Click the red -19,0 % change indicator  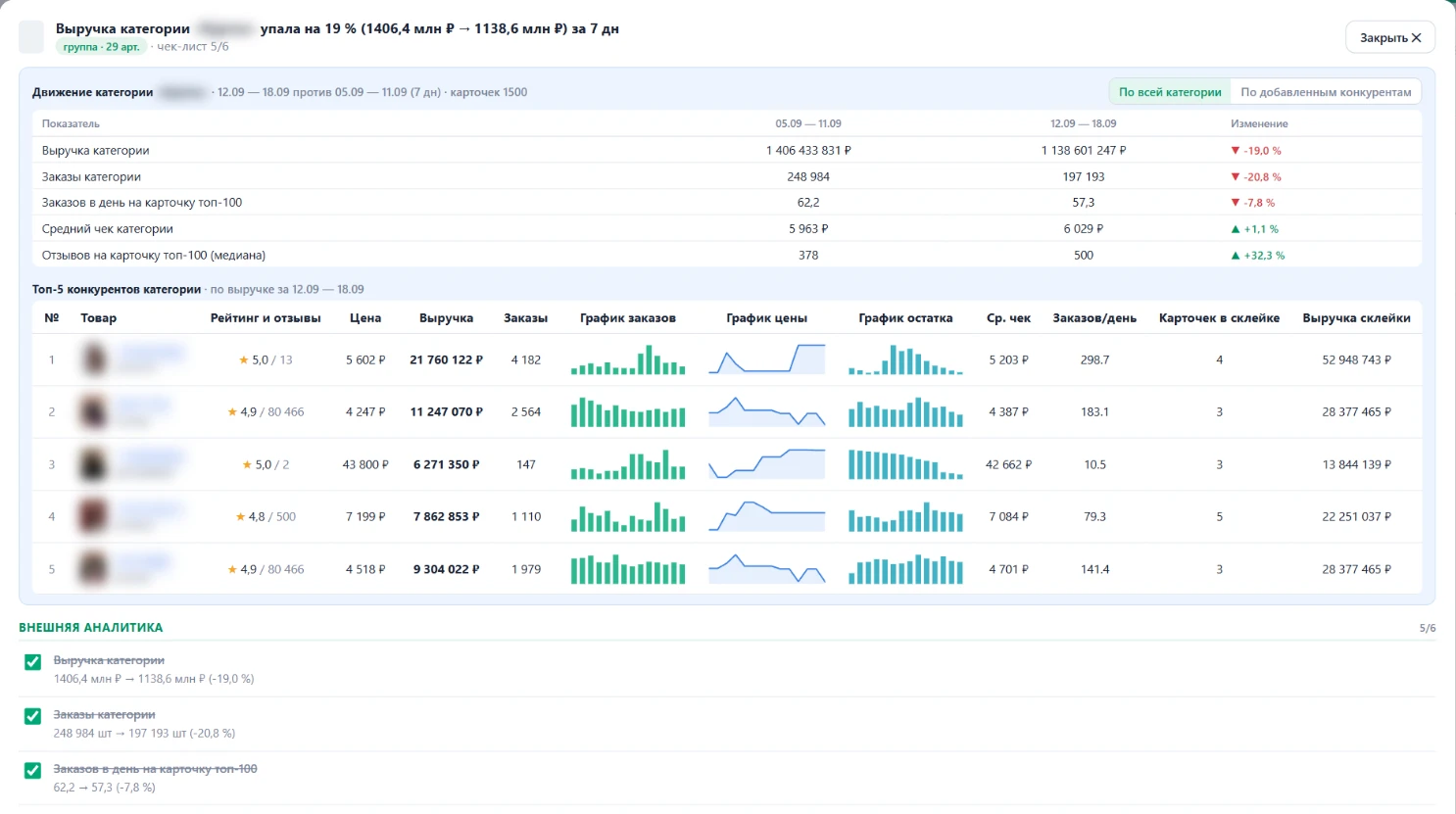click(1256, 151)
